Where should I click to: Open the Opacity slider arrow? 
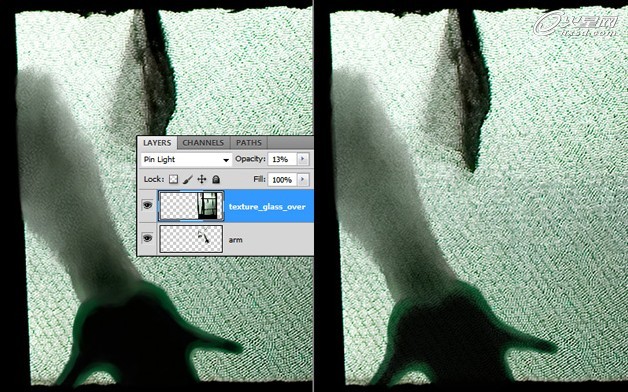tap(303, 159)
